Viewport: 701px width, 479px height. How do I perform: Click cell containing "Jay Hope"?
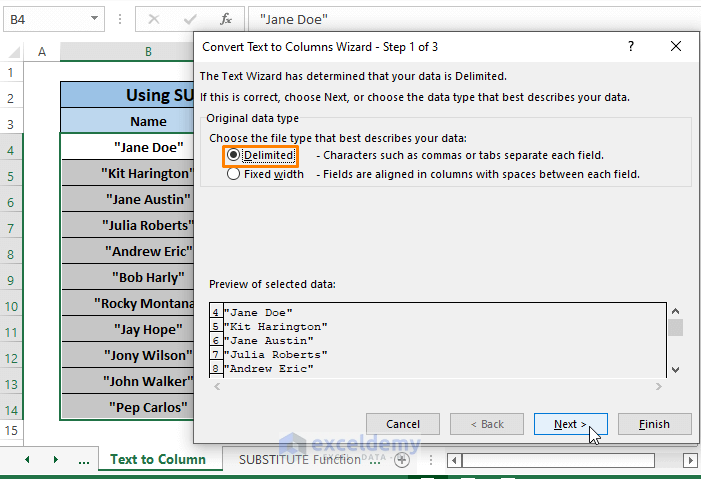pos(127,329)
